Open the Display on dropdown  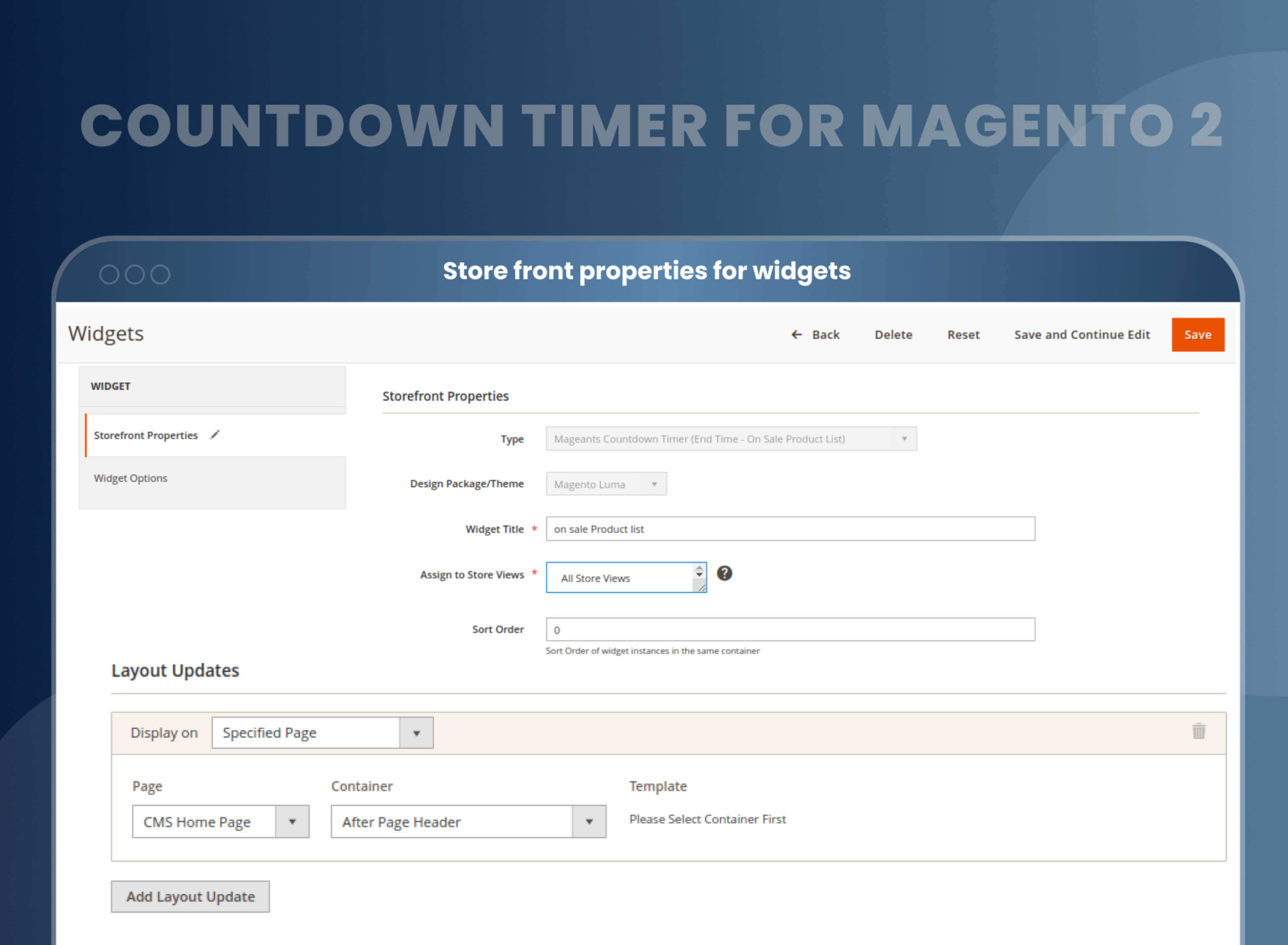click(322, 733)
